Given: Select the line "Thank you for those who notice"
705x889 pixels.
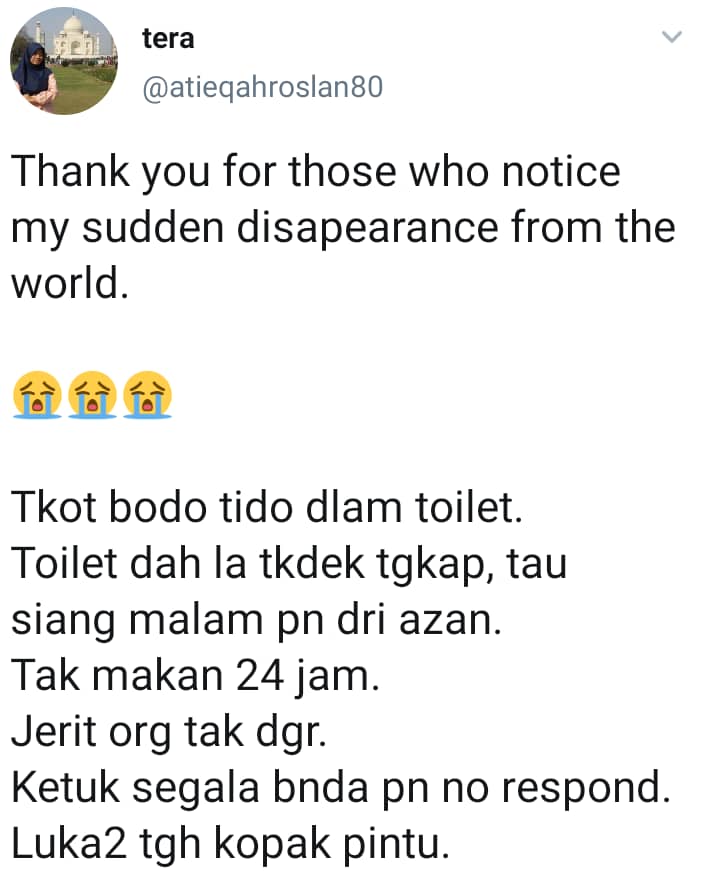Looking at the screenshot, I should [316, 173].
